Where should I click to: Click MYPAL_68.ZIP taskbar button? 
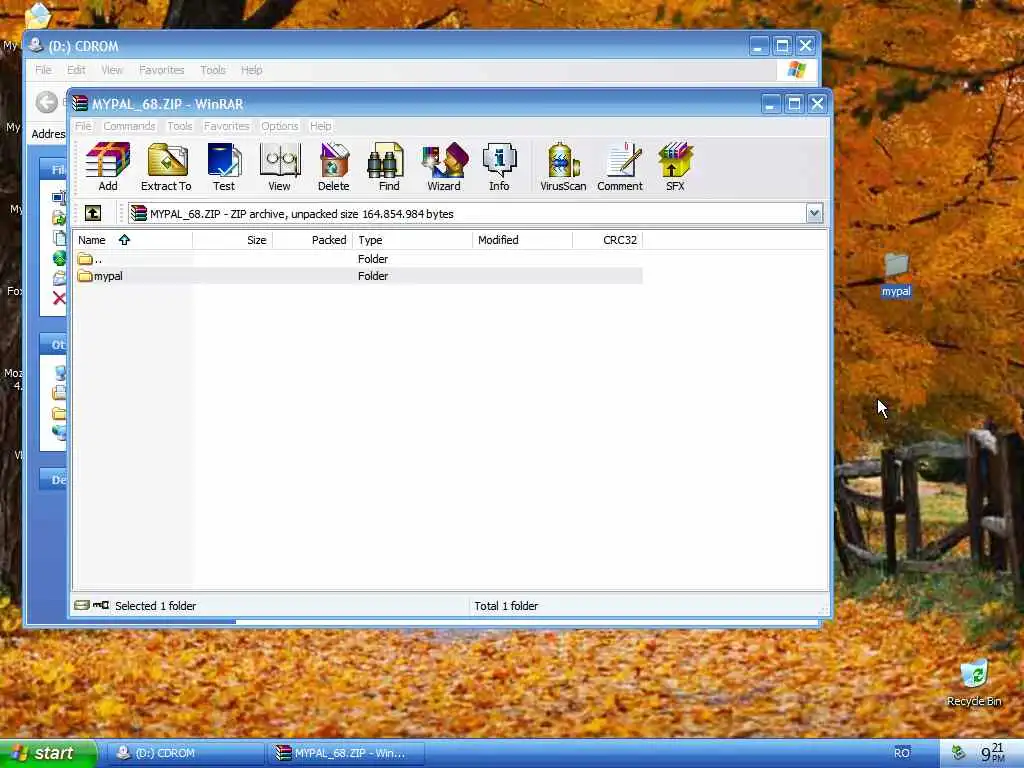(345, 753)
